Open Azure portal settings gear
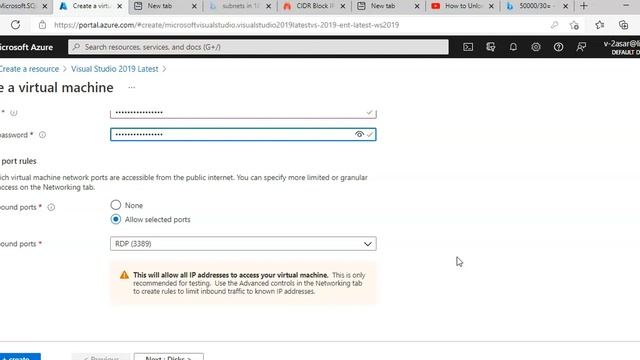The height and width of the screenshot is (360, 640). click(536, 47)
